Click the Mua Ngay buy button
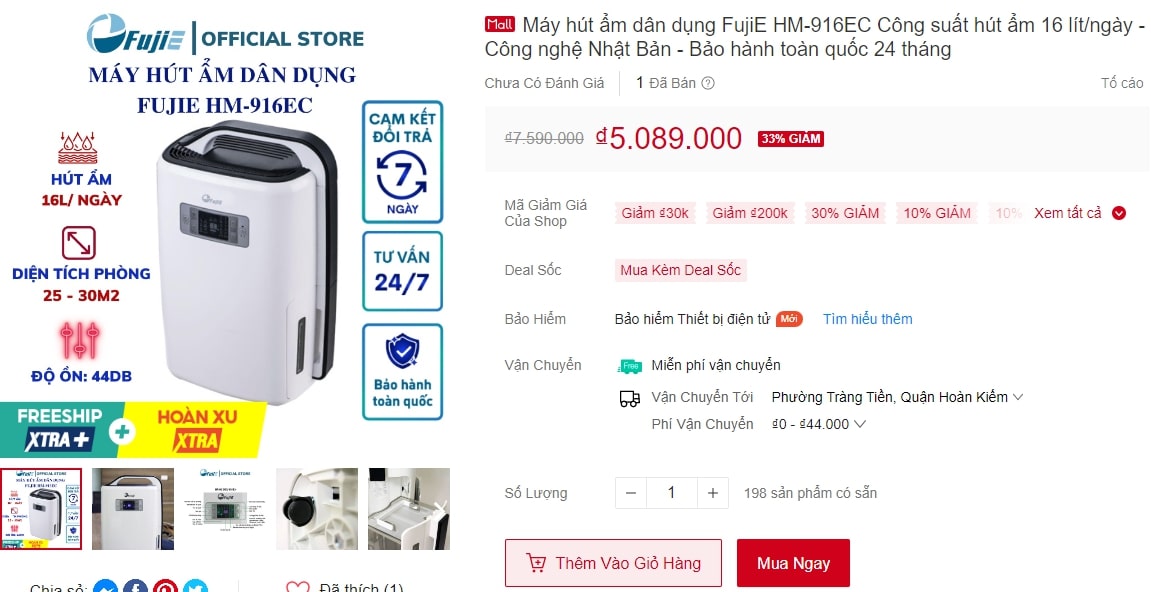The image size is (1151, 592). click(794, 563)
